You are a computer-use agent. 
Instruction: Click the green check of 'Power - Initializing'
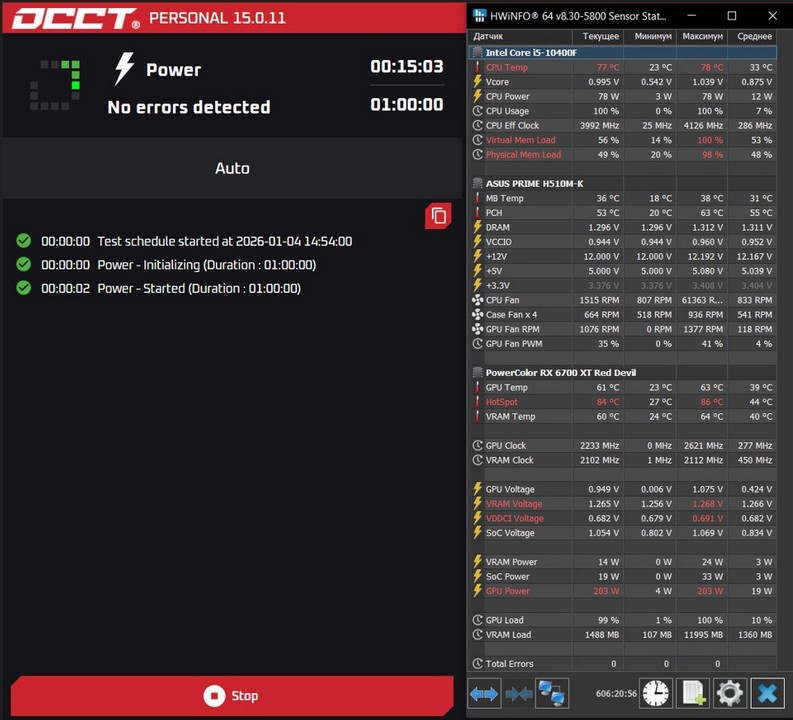click(x=23, y=264)
